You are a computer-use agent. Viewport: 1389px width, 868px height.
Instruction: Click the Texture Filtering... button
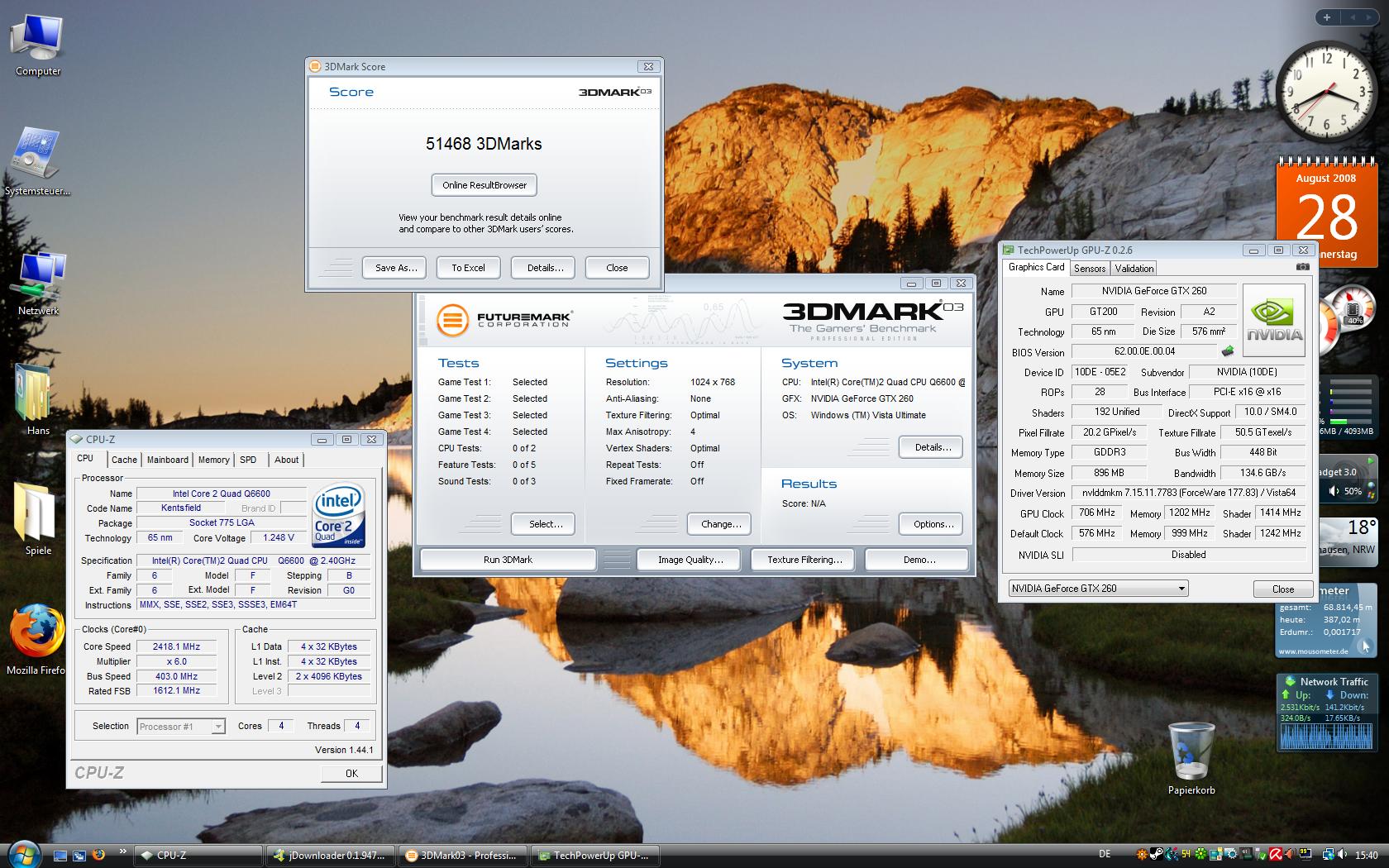(804, 560)
